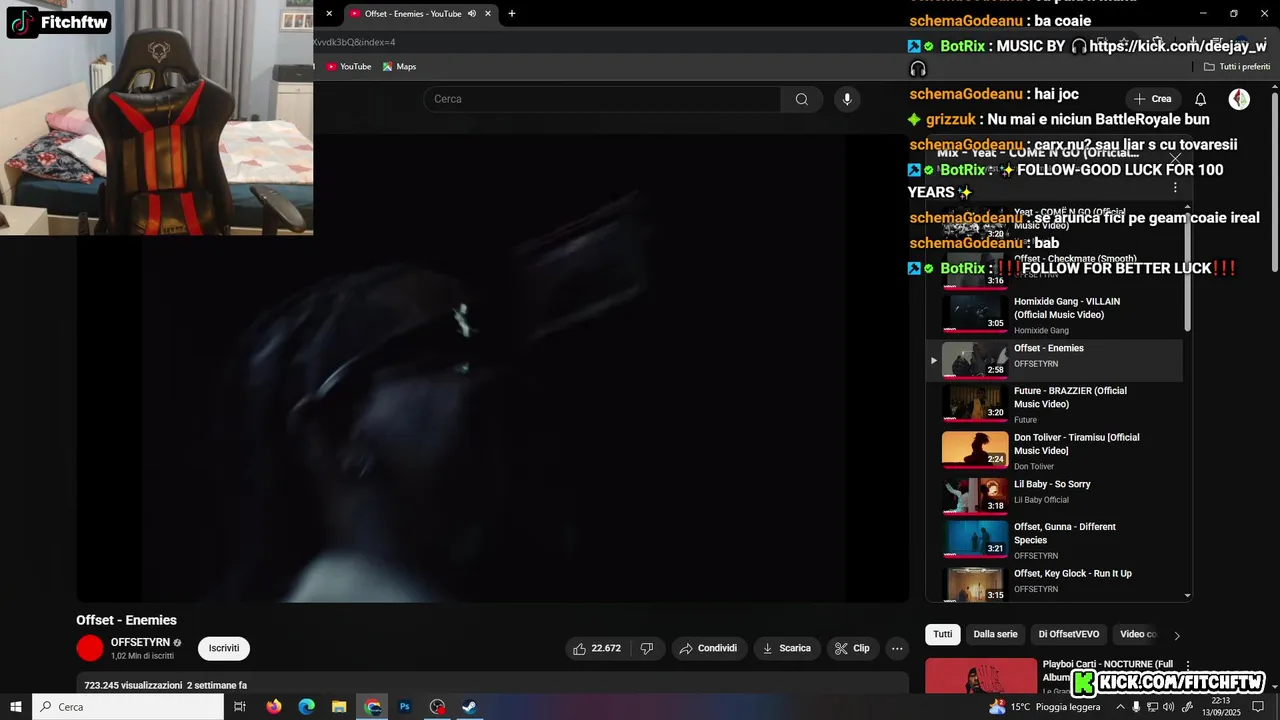
Task: Play Offset, Key Glock - Run It Up
Action: [x=1054, y=583]
